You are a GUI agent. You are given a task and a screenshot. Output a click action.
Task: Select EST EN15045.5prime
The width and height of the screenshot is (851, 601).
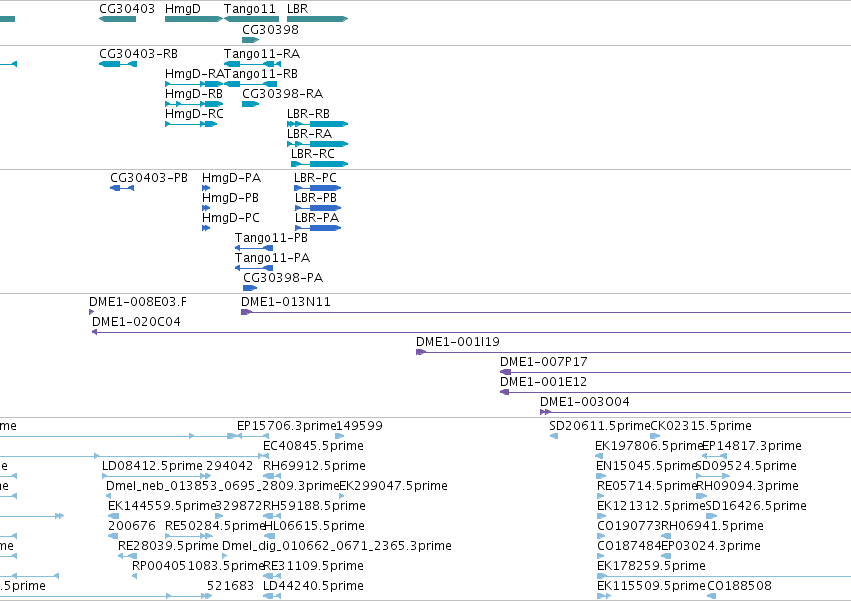coord(601,476)
